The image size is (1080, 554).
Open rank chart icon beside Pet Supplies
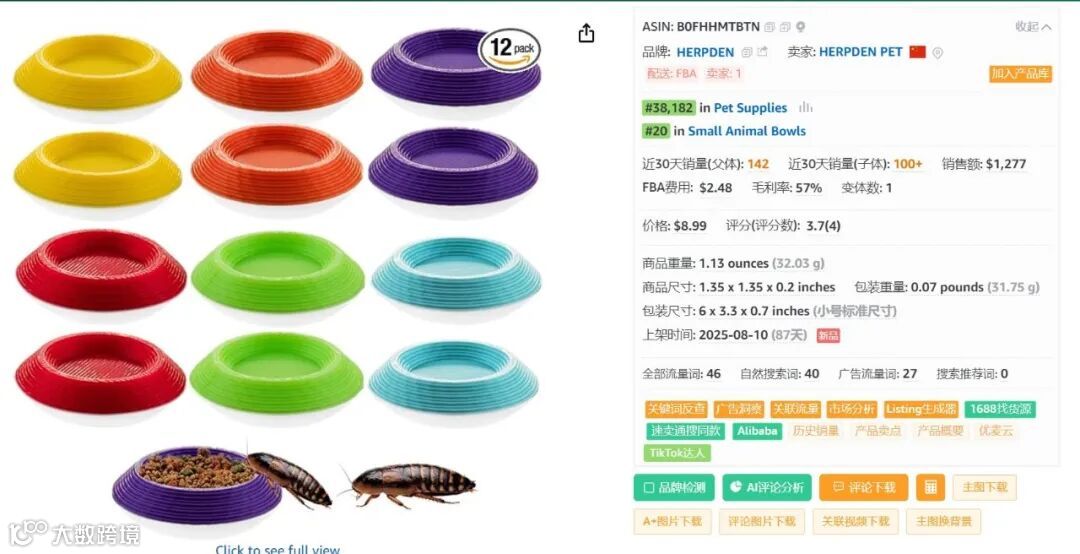805,107
